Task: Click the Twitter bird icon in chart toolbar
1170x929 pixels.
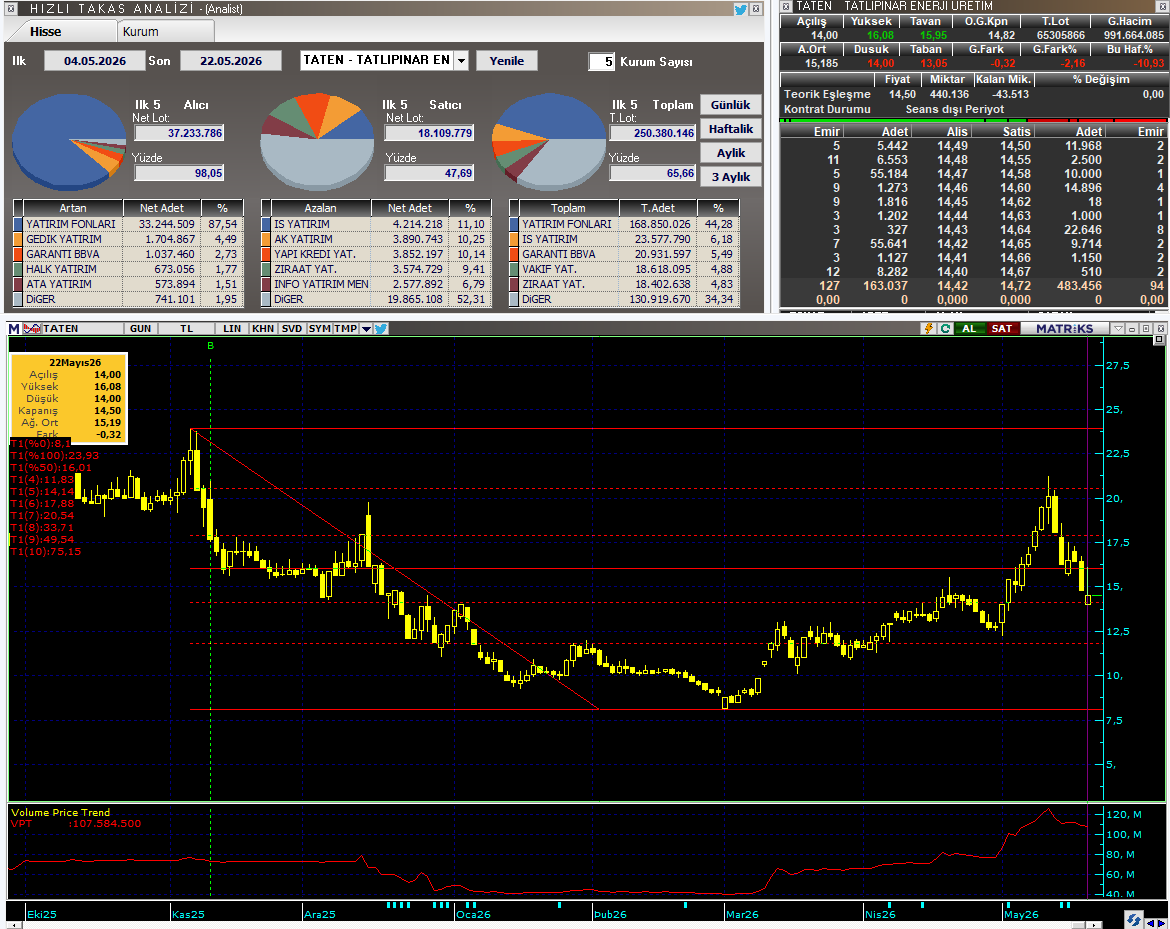Action: 381,329
